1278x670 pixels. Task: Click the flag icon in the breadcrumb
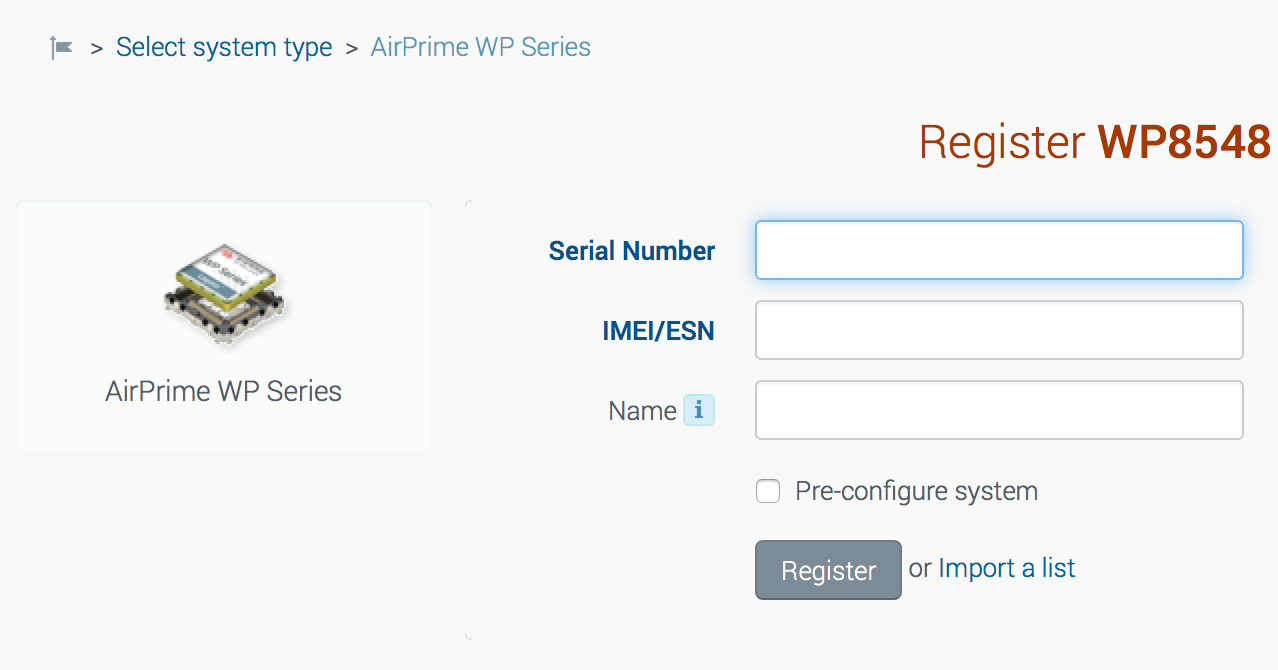(x=62, y=47)
